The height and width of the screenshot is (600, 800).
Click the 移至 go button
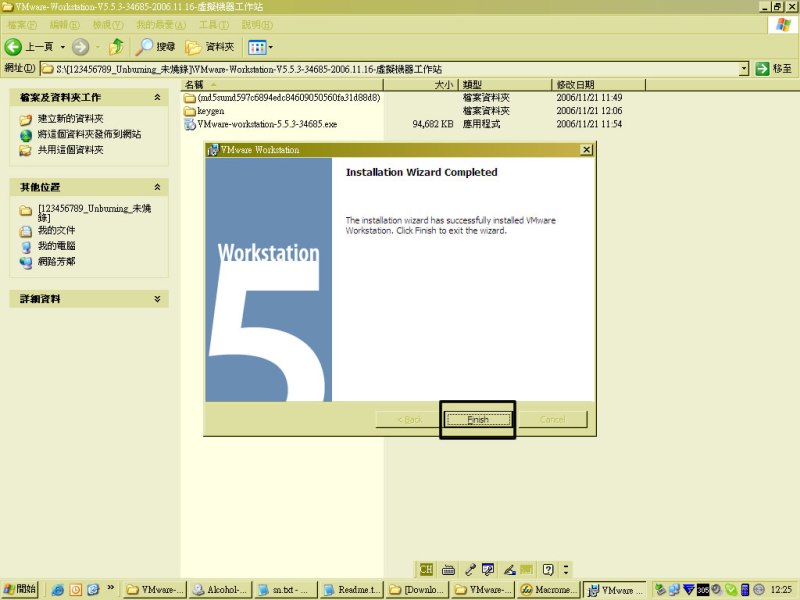click(774, 69)
